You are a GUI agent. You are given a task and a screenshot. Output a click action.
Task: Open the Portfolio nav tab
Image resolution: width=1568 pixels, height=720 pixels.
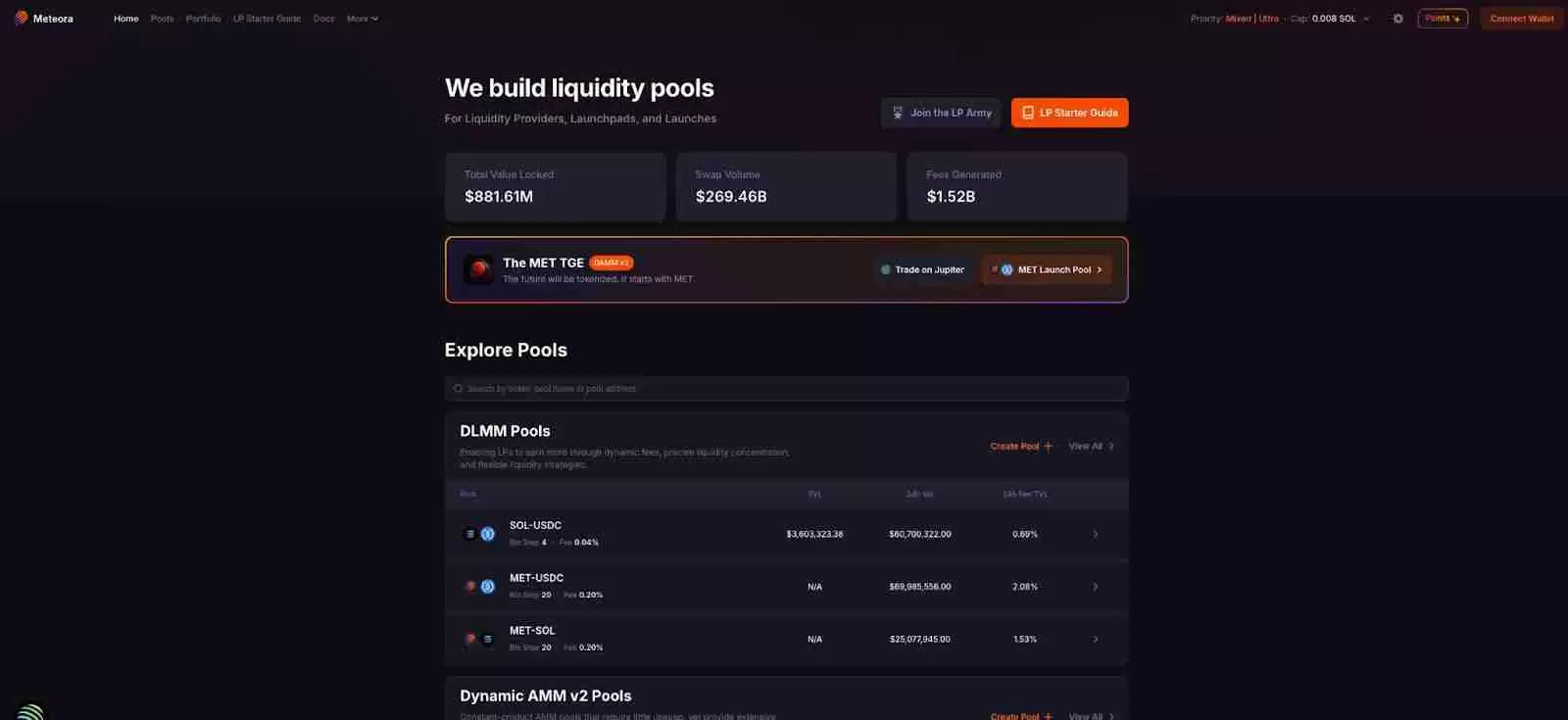click(x=203, y=19)
